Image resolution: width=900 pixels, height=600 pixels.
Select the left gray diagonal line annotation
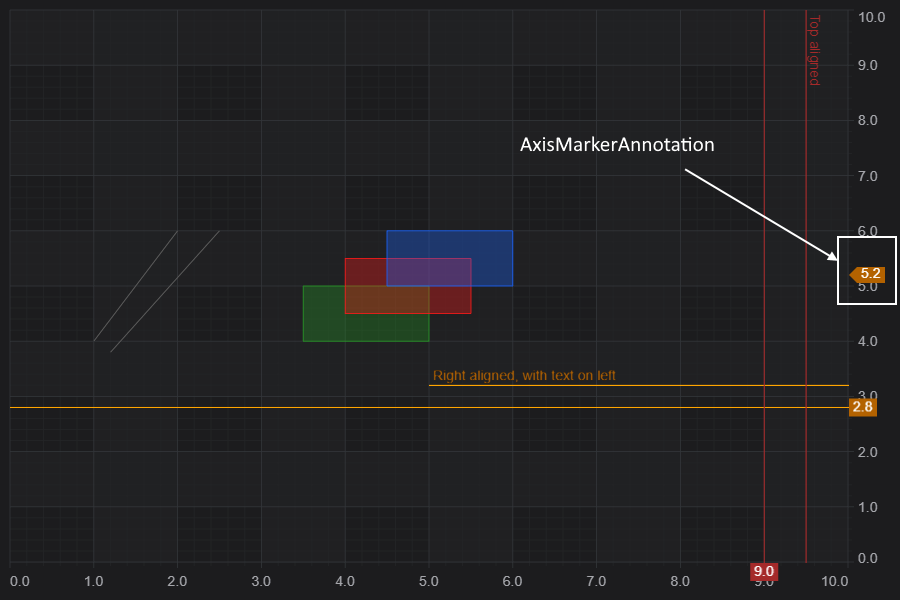135,286
